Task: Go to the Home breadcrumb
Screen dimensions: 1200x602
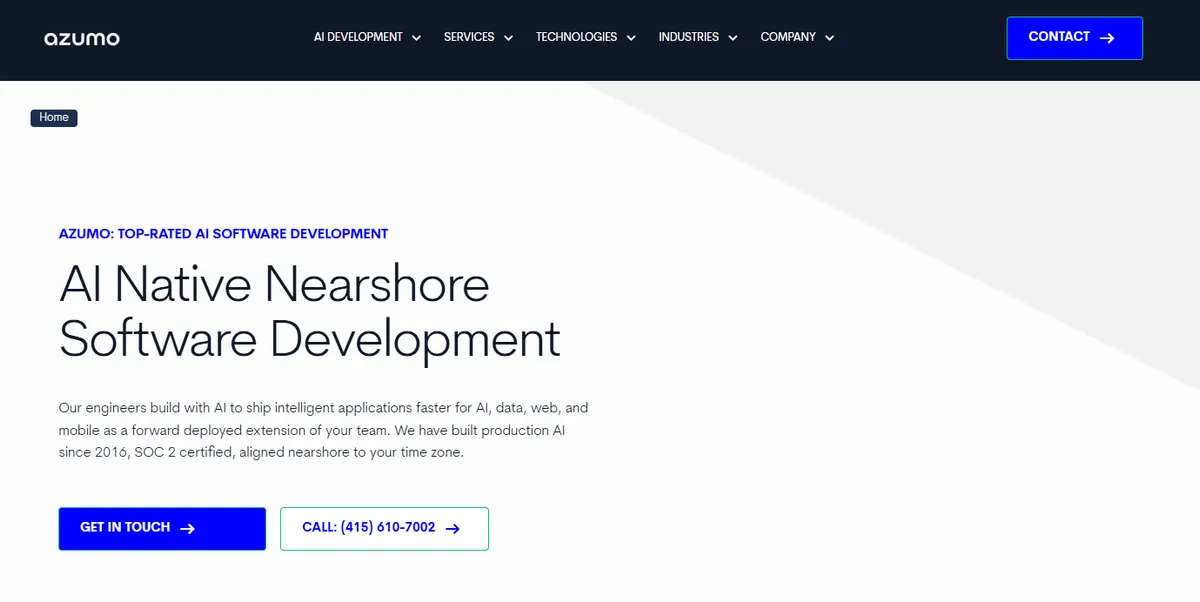Action: [x=54, y=118]
